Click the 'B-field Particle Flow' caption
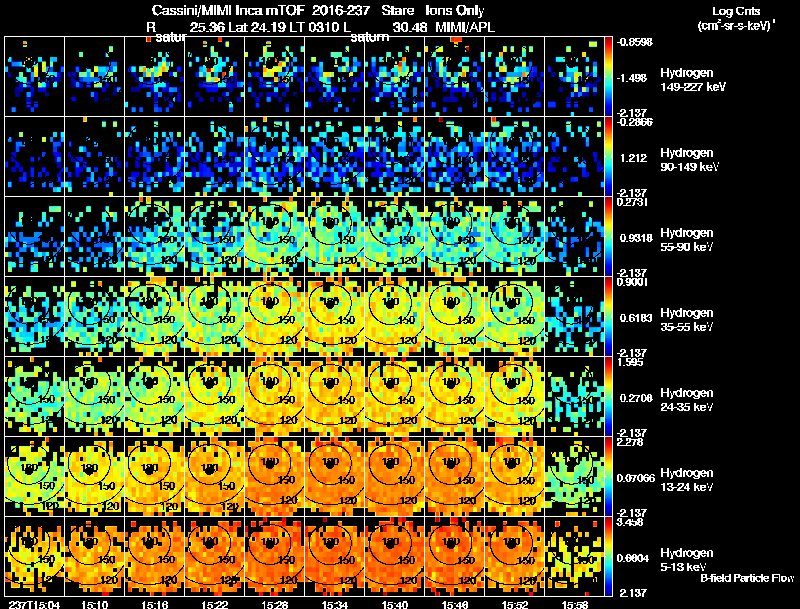Screen dimensions: 800x609 (747, 578)
